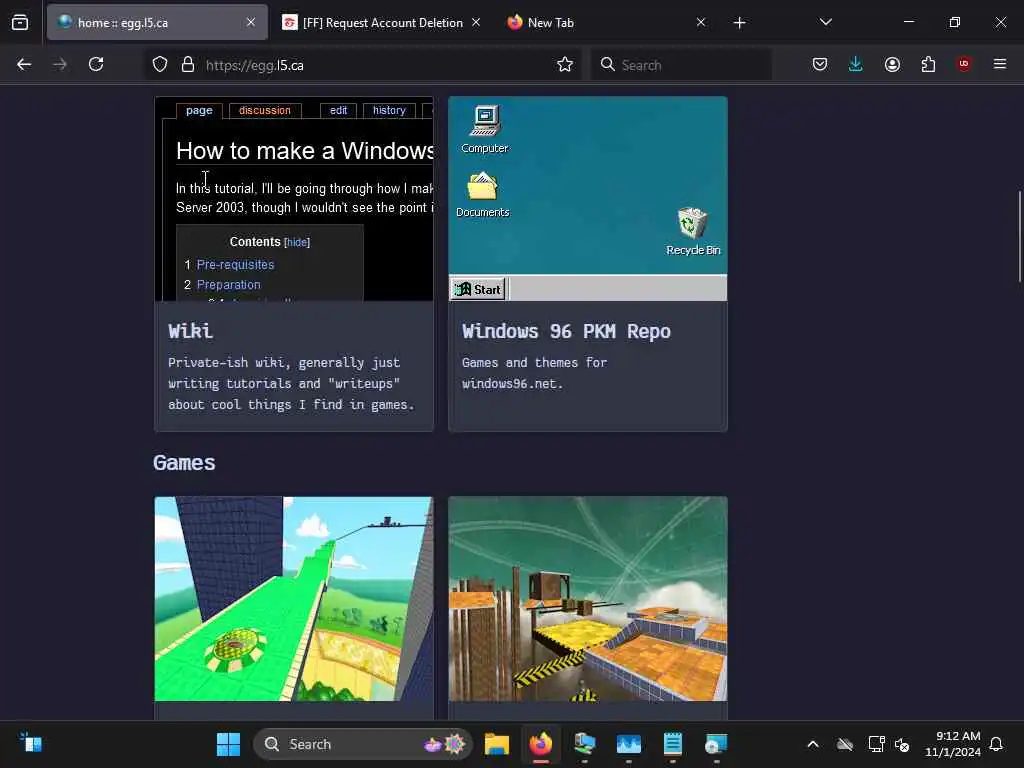Open the Windows Start menu
The image size is (1024, 768).
[229, 744]
